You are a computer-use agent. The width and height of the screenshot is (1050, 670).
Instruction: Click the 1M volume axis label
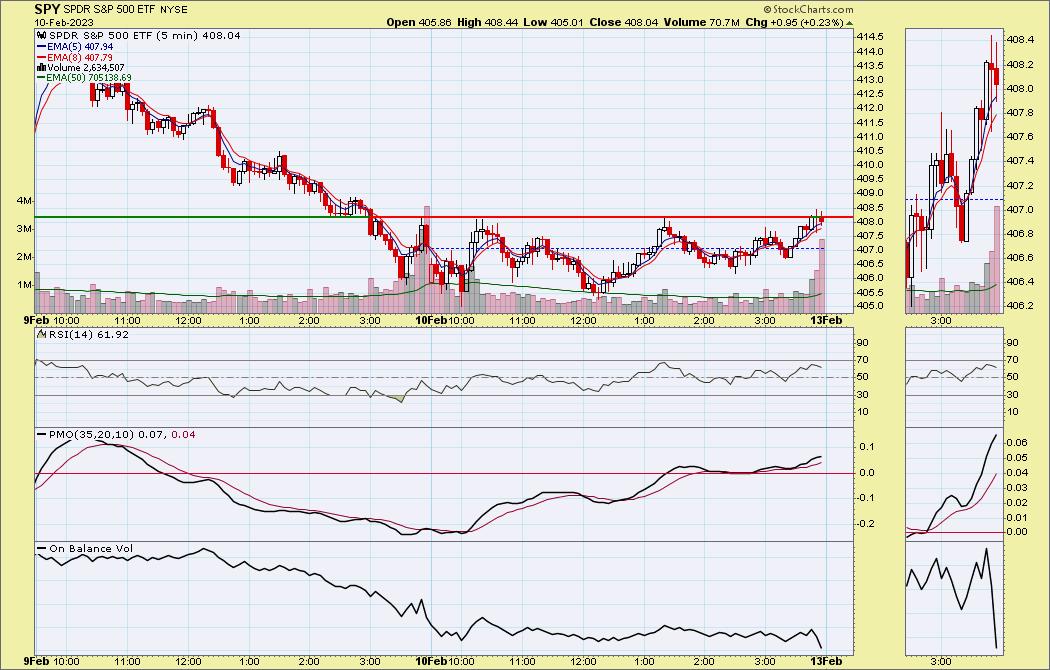click(x=24, y=285)
